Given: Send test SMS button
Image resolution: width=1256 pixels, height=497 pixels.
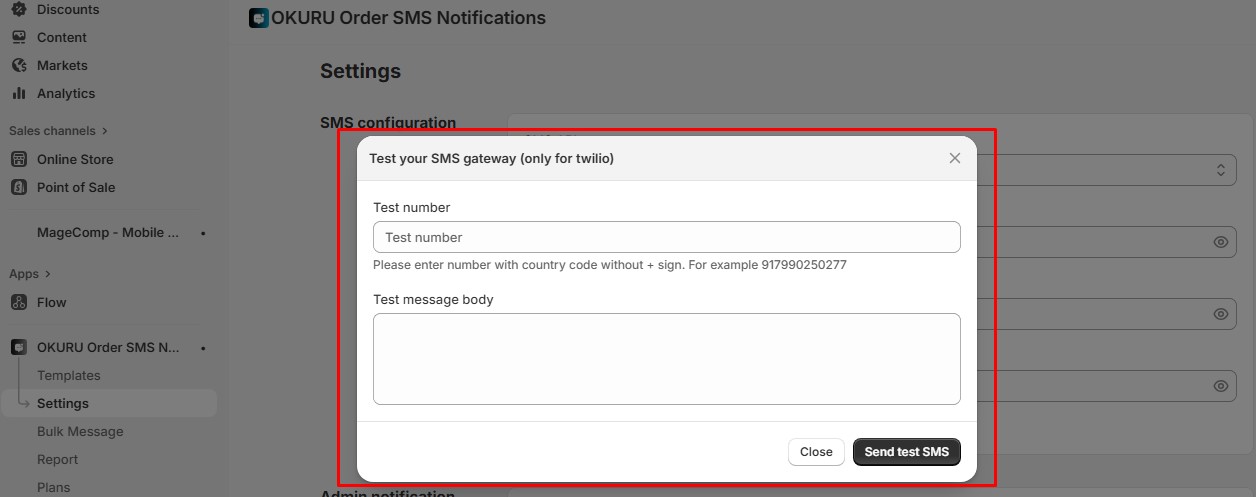Looking at the screenshot, I should click(907, 452).
